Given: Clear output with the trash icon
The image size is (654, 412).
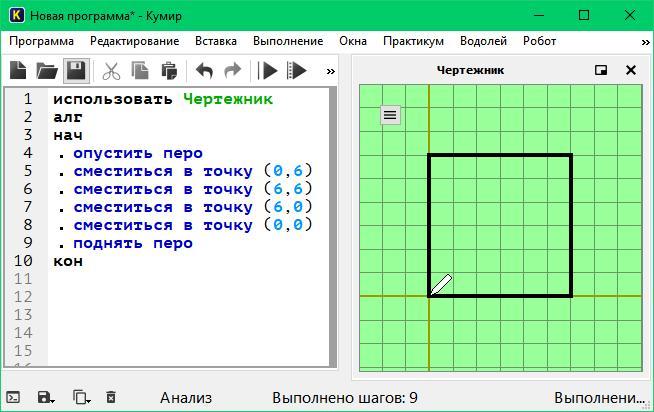Looking at the screenshot, I should point(111,397).
